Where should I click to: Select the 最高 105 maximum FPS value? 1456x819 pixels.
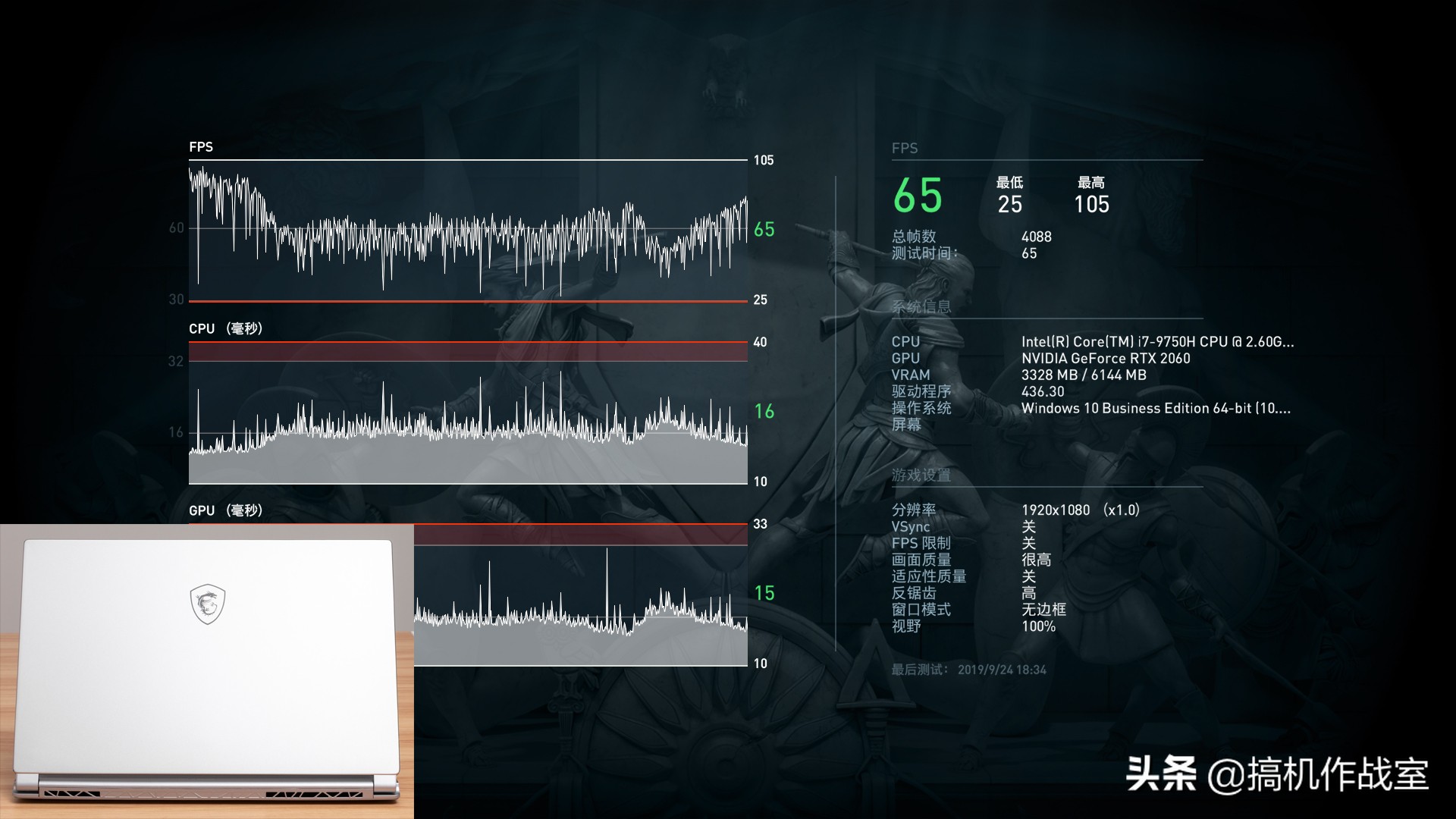pyautogui.click(x=1091, y=204)
